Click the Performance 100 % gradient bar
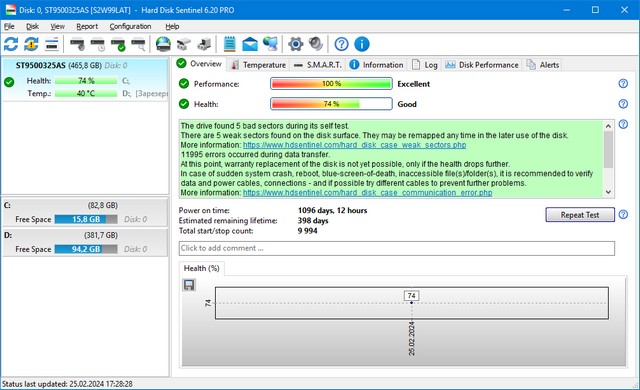Viewport: 640px width, 390px height. [331, 84]
